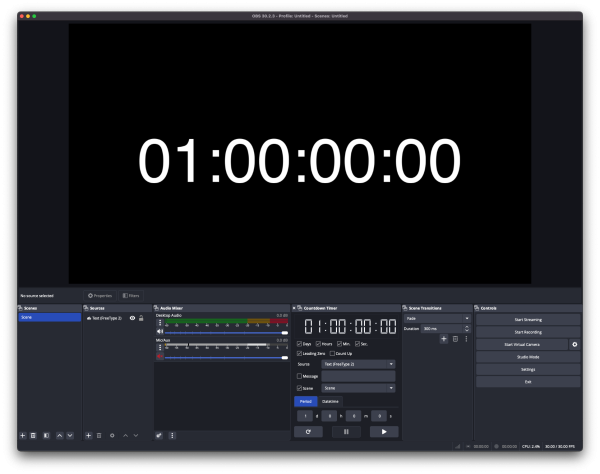Unmute the Mic/Aux speaker icon
This screenshot has width=600, height=474.
coord(160,357)
